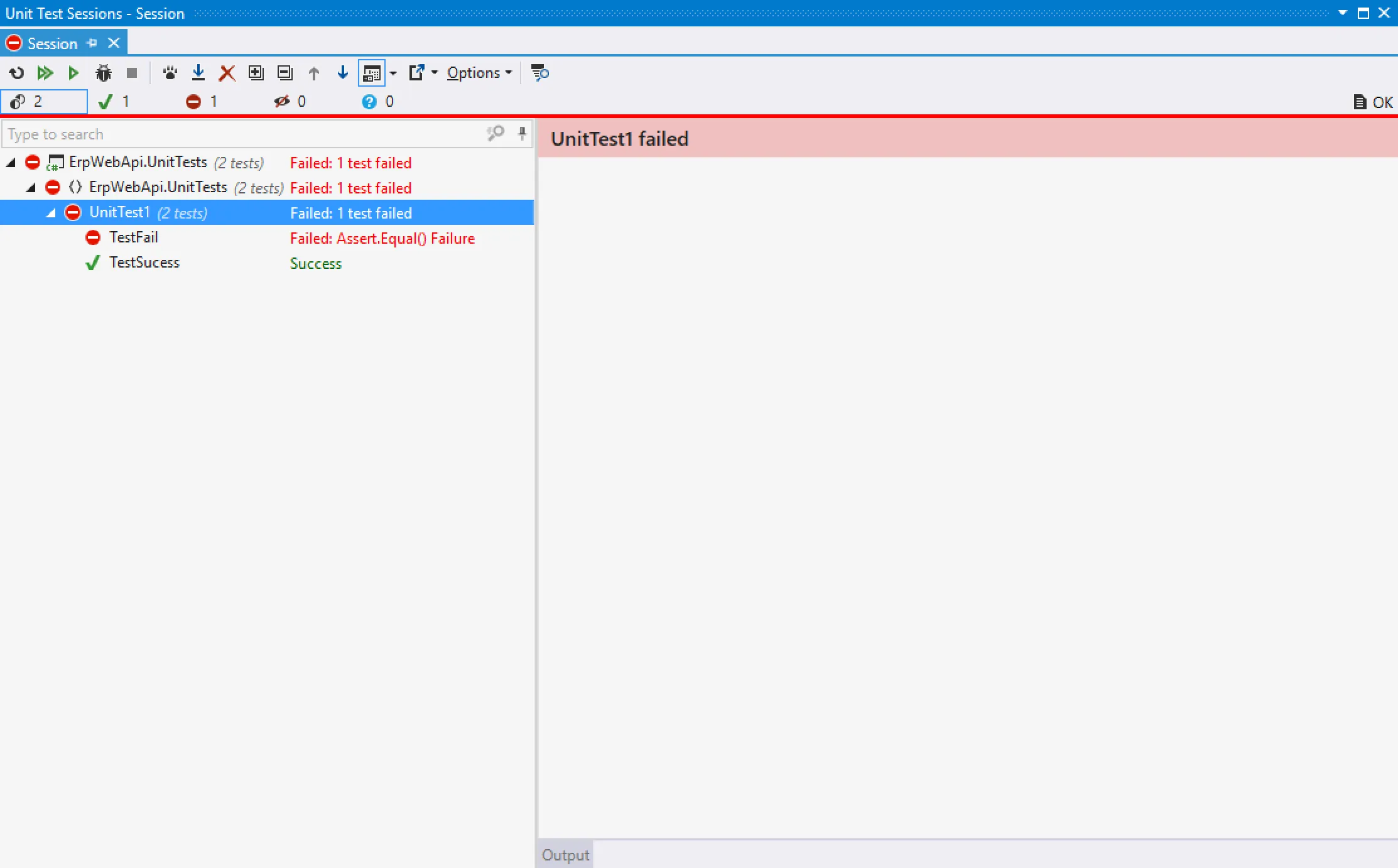Screen dimensions: 1398x868
Task: Jump to next test with down arrow
Action: pos(342,73)
